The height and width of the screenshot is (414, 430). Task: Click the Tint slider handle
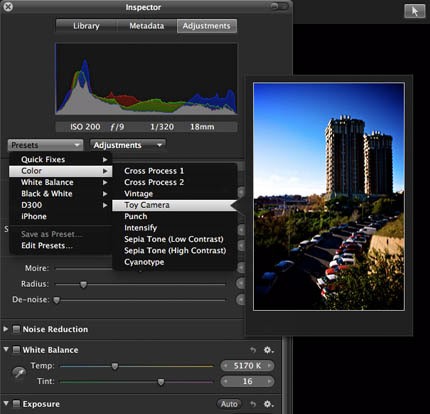[161, 382]
